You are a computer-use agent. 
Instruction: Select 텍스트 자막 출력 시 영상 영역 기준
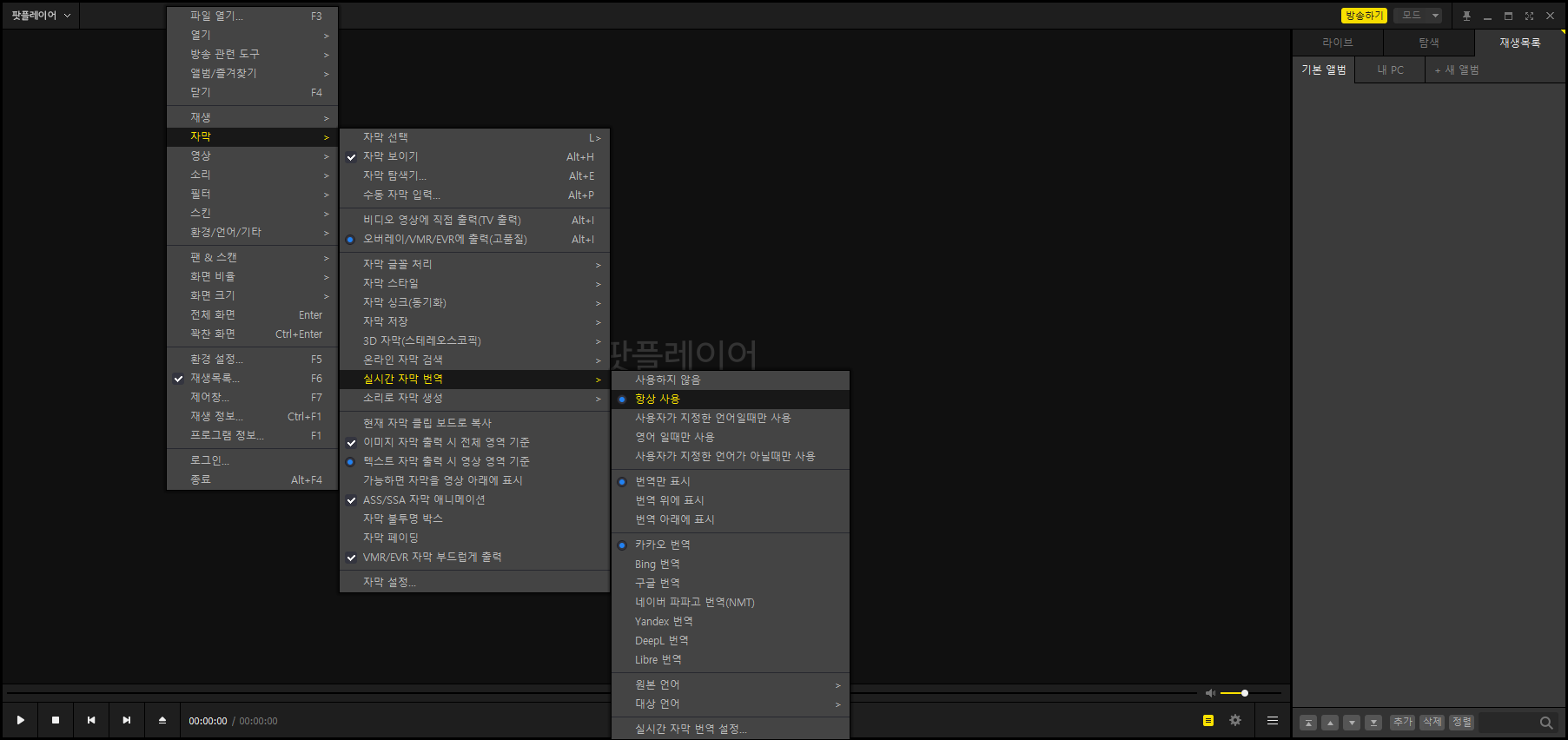pos(474,461)
